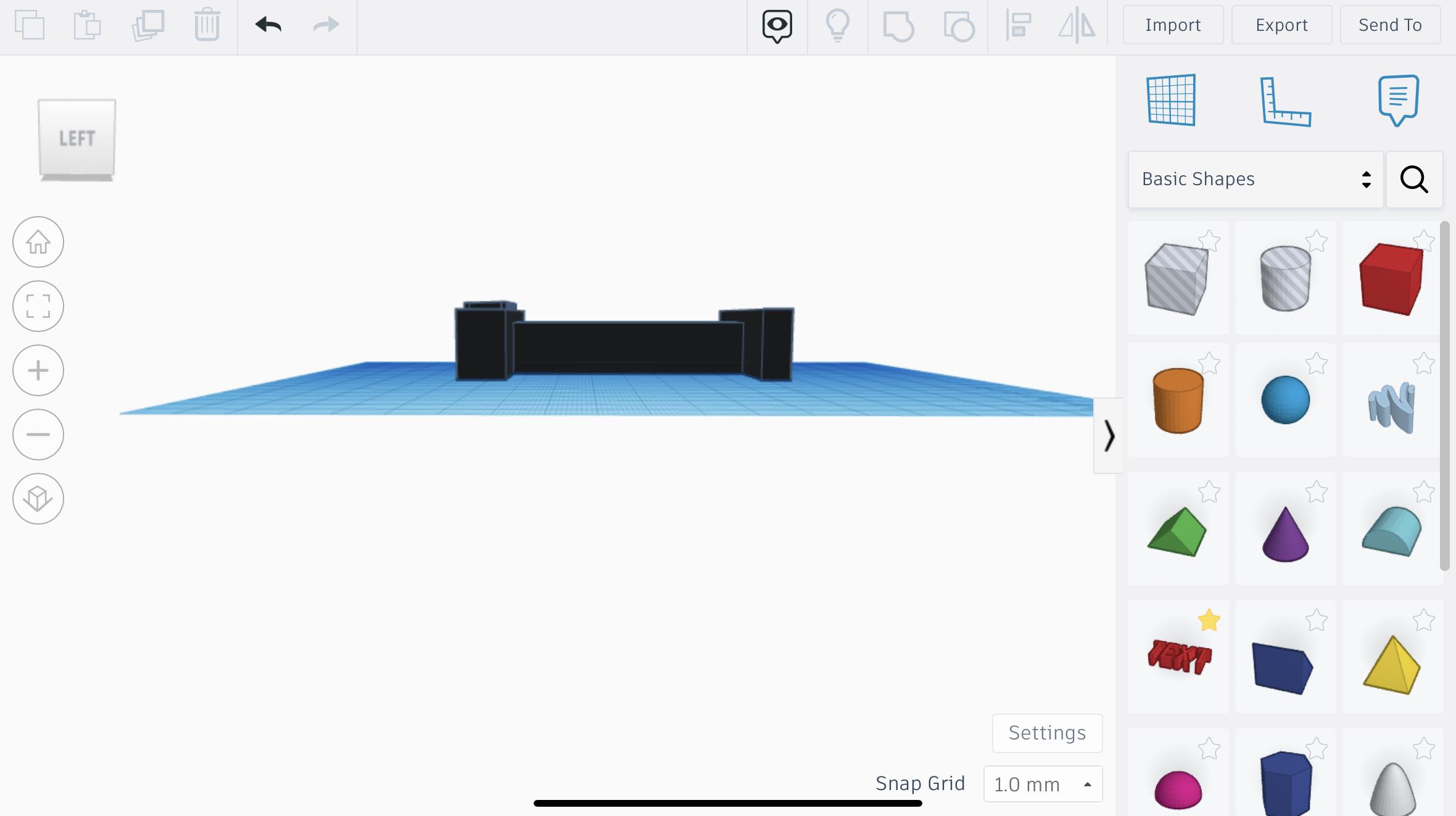Open the Align tool

1019,25
